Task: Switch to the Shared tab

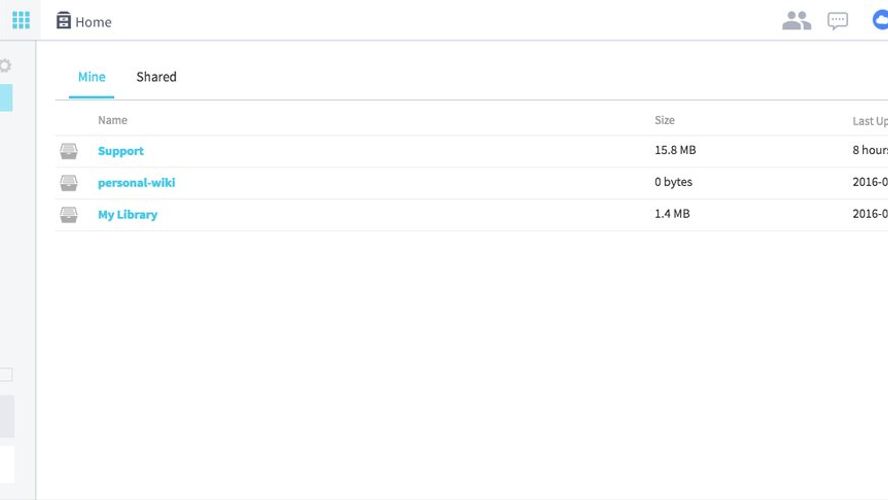Action: tap(156, 77)
